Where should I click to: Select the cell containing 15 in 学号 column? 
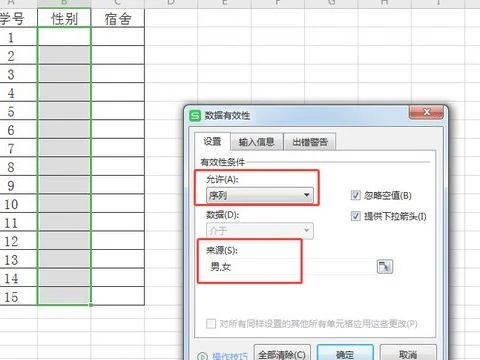tap(18, 296)
